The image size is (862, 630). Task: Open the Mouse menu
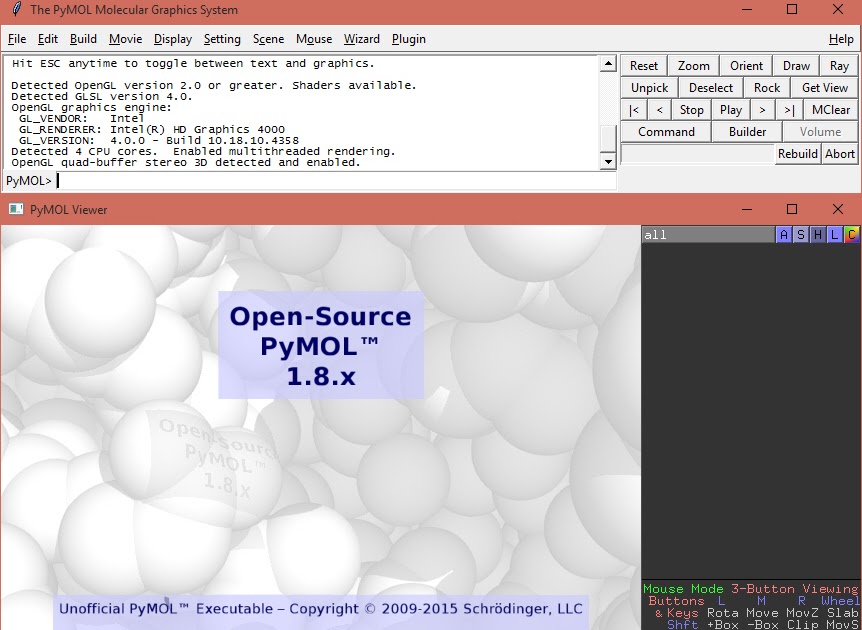click(x=314, y=39)
